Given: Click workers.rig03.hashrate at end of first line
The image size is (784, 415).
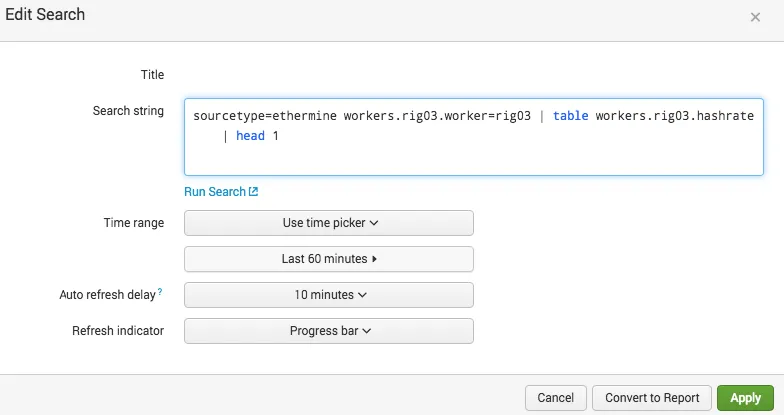Looking at the screenshot, I should (674, 116).
